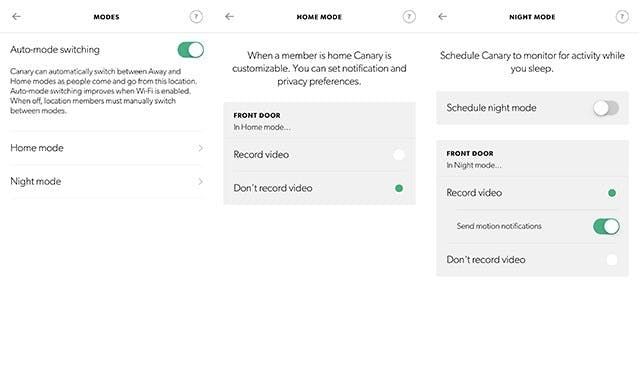
Task: Select Record video in Night mode
Action: (612, 193)
